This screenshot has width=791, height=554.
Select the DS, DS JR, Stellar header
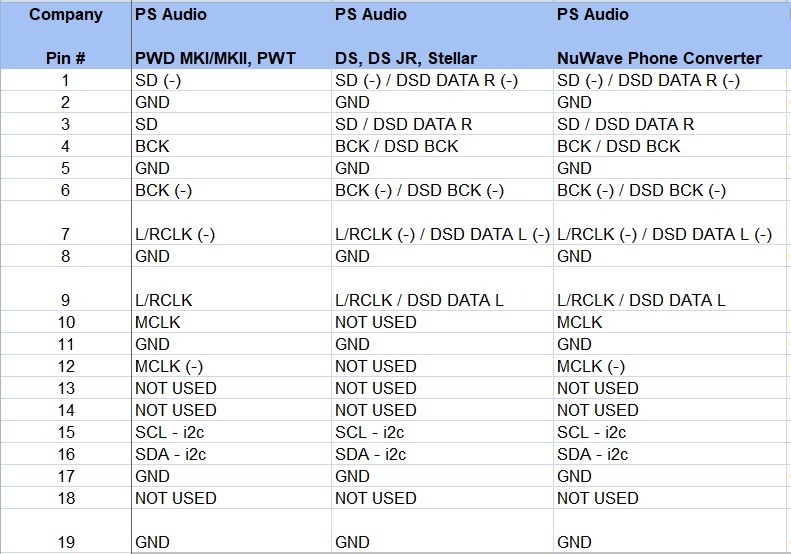coord(406,59)
